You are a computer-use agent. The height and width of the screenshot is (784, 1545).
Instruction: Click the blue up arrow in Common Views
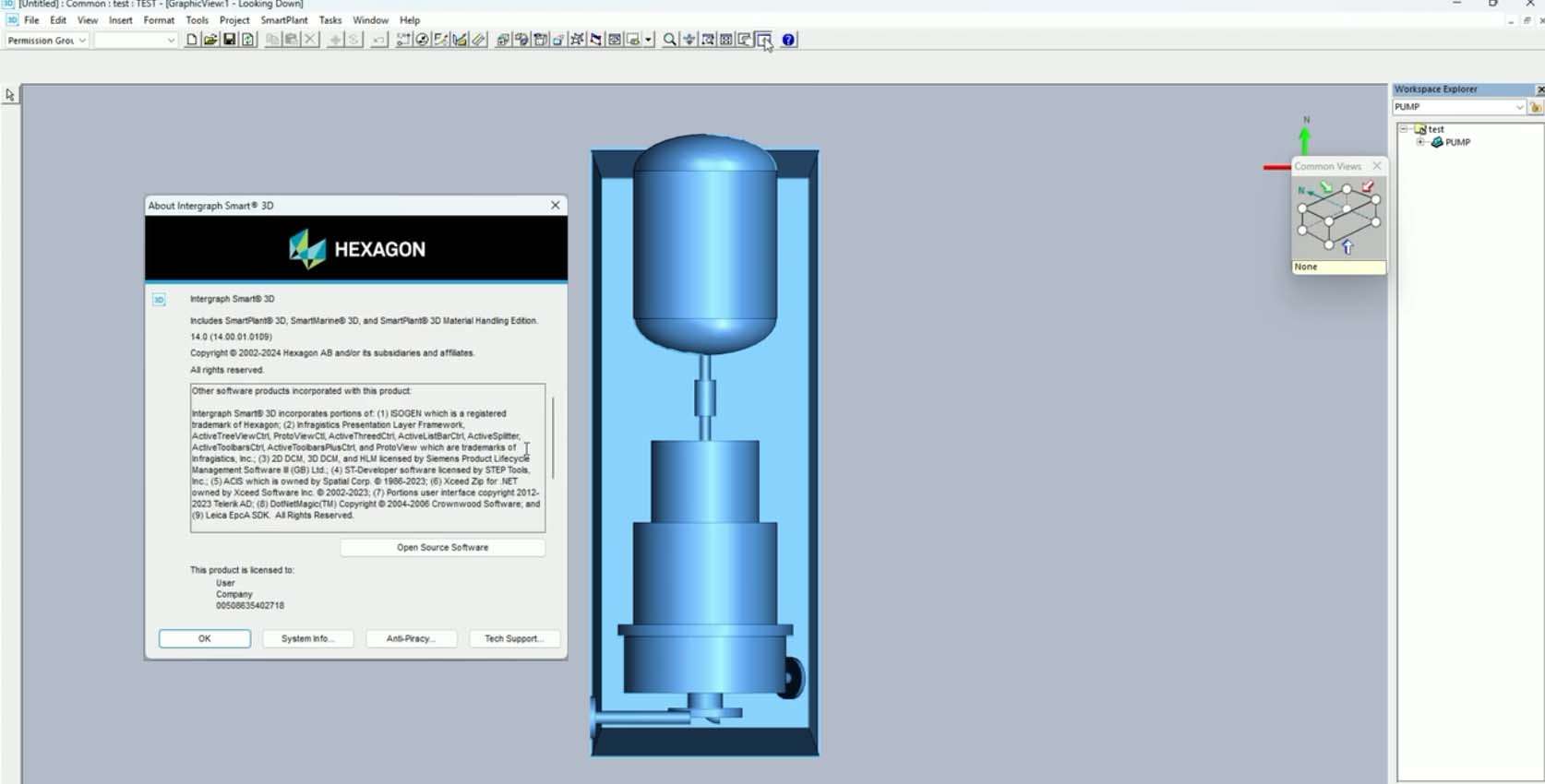[x=1347, y=247]
